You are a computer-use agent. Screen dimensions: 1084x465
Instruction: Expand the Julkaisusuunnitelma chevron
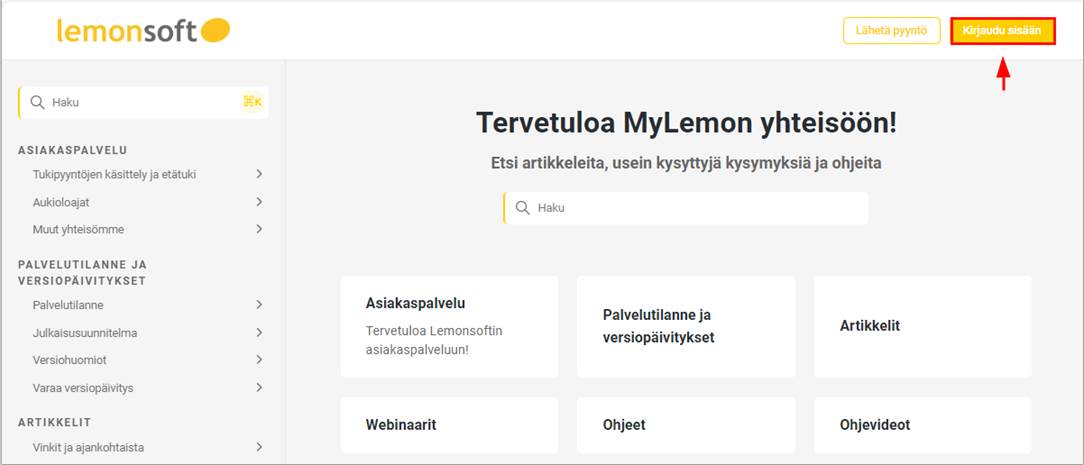[259, 333]
